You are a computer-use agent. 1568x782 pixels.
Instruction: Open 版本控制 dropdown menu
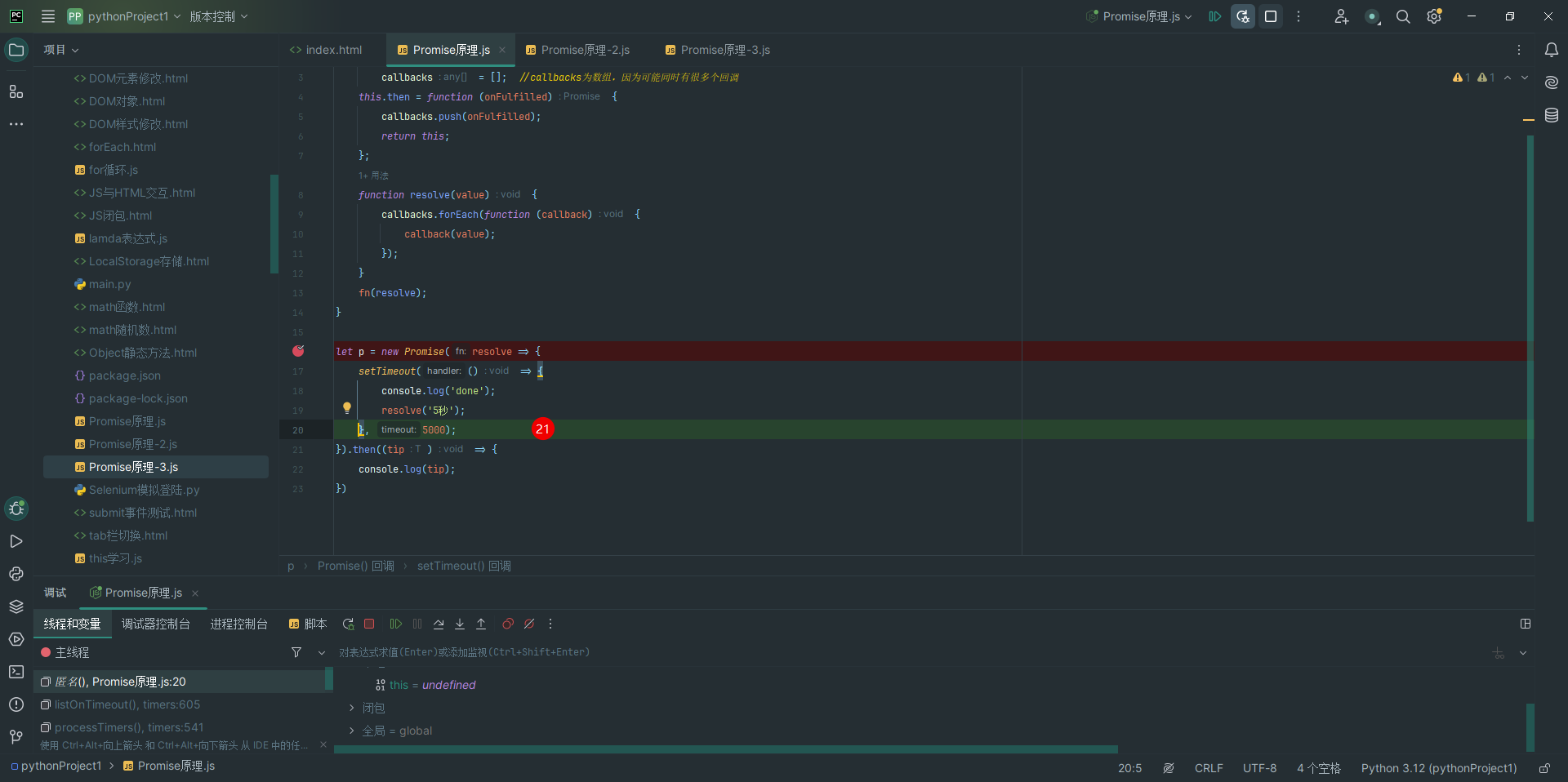pos(219,16)
